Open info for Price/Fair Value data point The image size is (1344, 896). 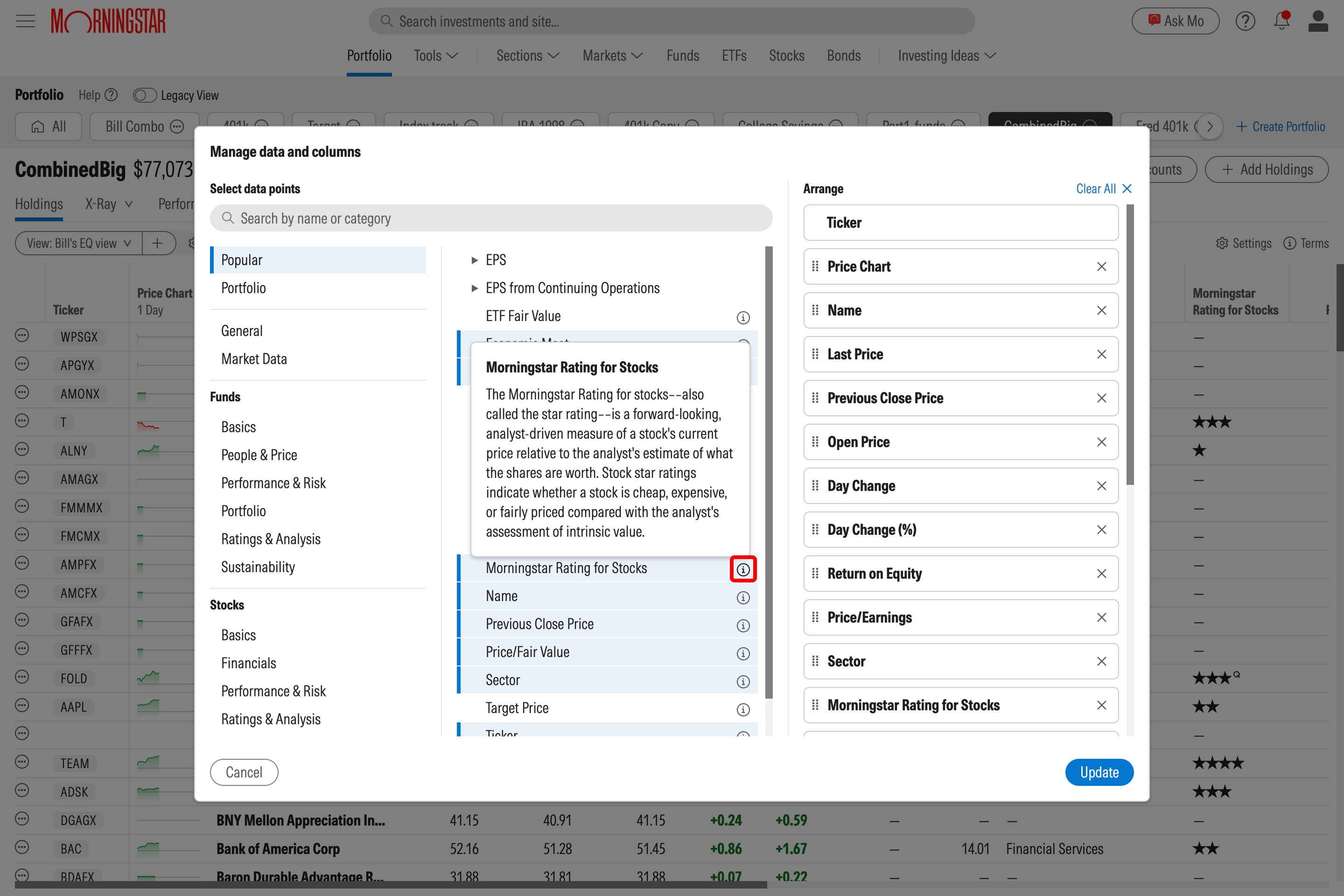pyautogui.click(x=743, y=653)
